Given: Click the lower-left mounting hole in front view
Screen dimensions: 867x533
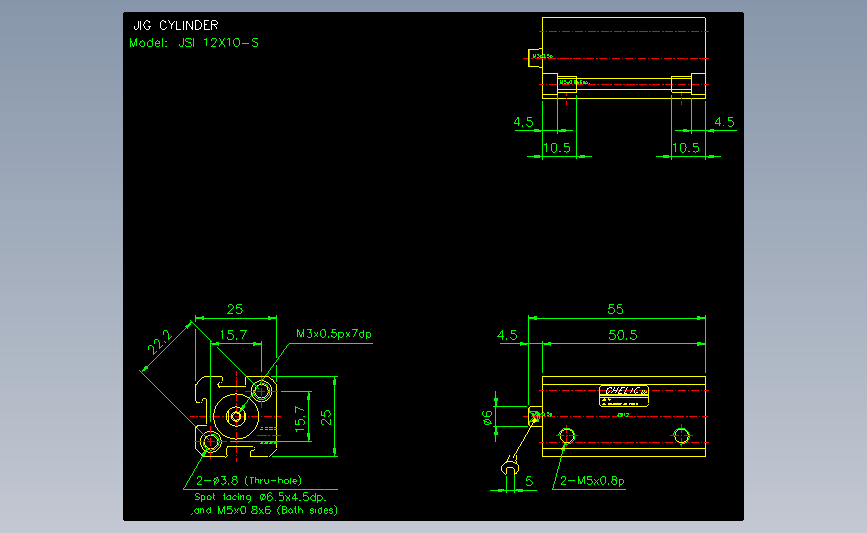Looking at the screenshot, I should pos(211,442).
